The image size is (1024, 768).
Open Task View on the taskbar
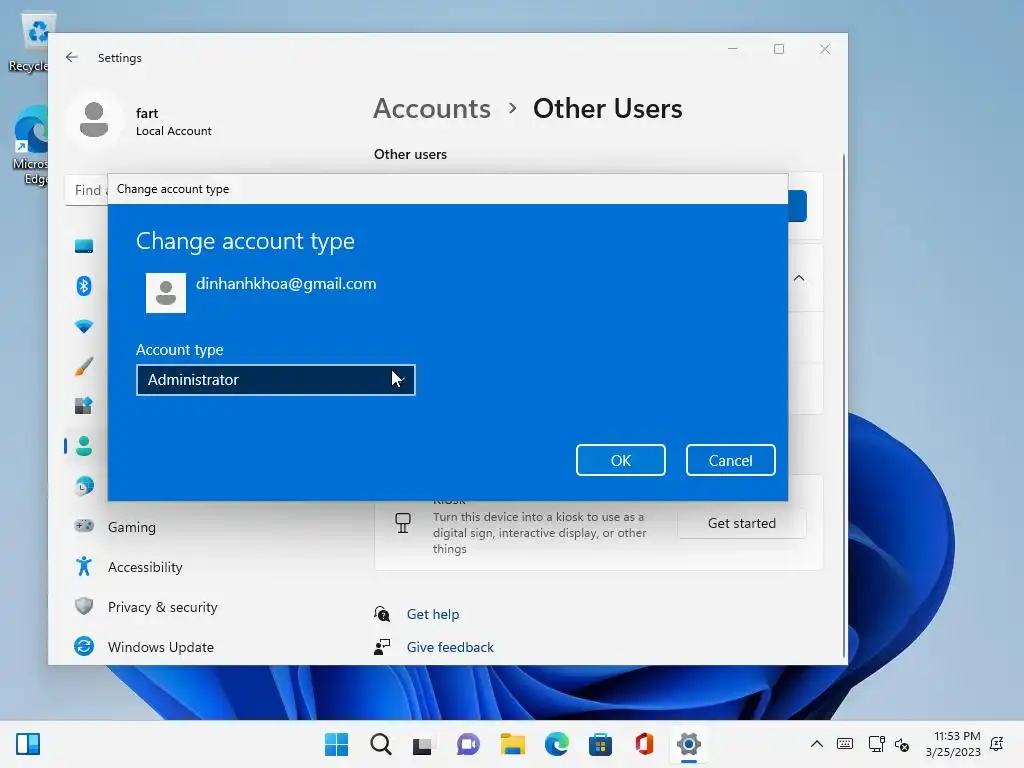click(x=423, y=744)
